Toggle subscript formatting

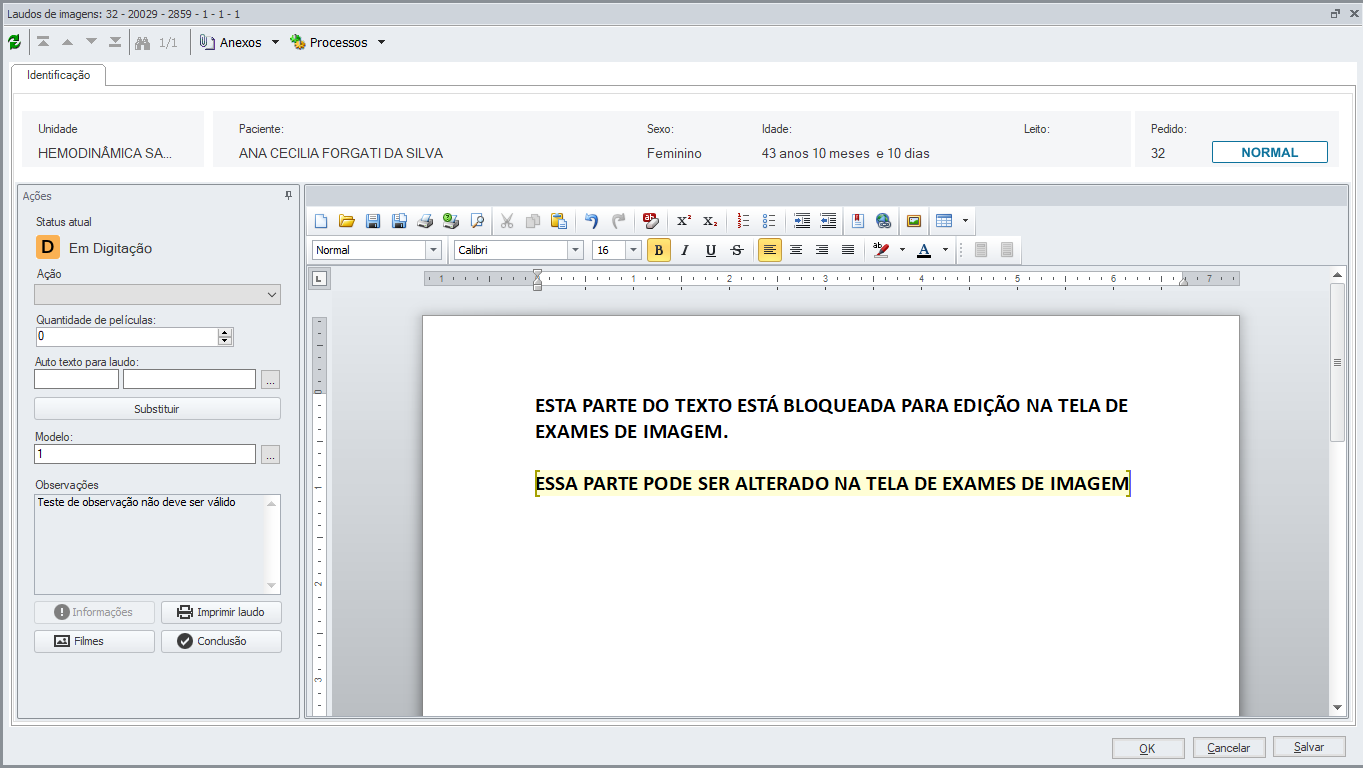coord(710,221)
